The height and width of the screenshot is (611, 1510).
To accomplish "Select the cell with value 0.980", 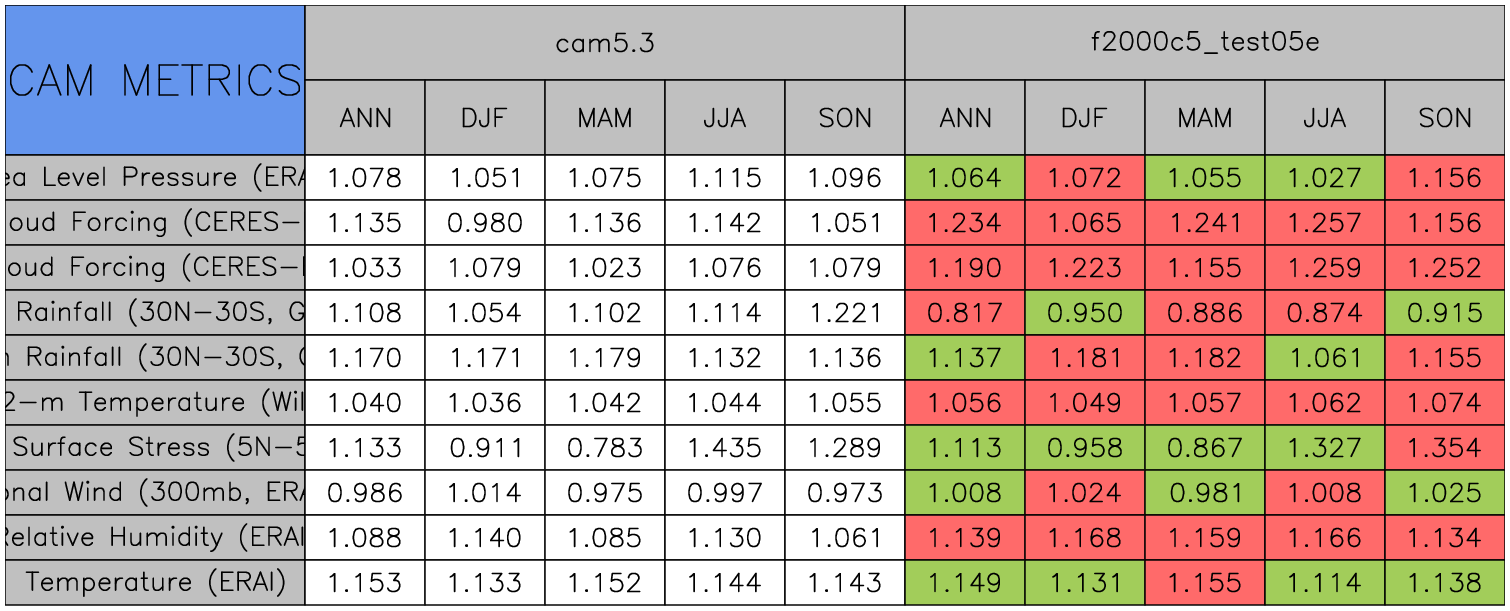I will tap(485, 222).
